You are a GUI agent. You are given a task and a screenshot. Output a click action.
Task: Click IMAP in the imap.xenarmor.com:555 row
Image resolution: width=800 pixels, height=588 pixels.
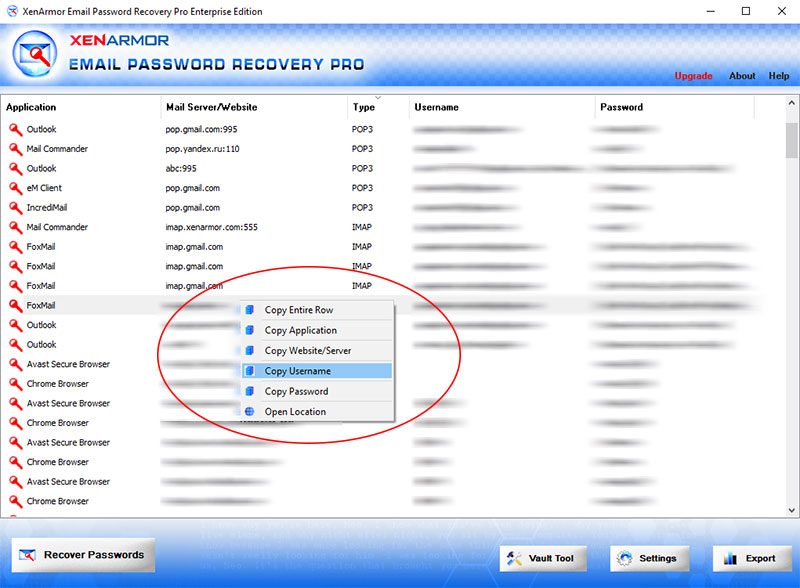pyautogui.click(x=362, y=227)
